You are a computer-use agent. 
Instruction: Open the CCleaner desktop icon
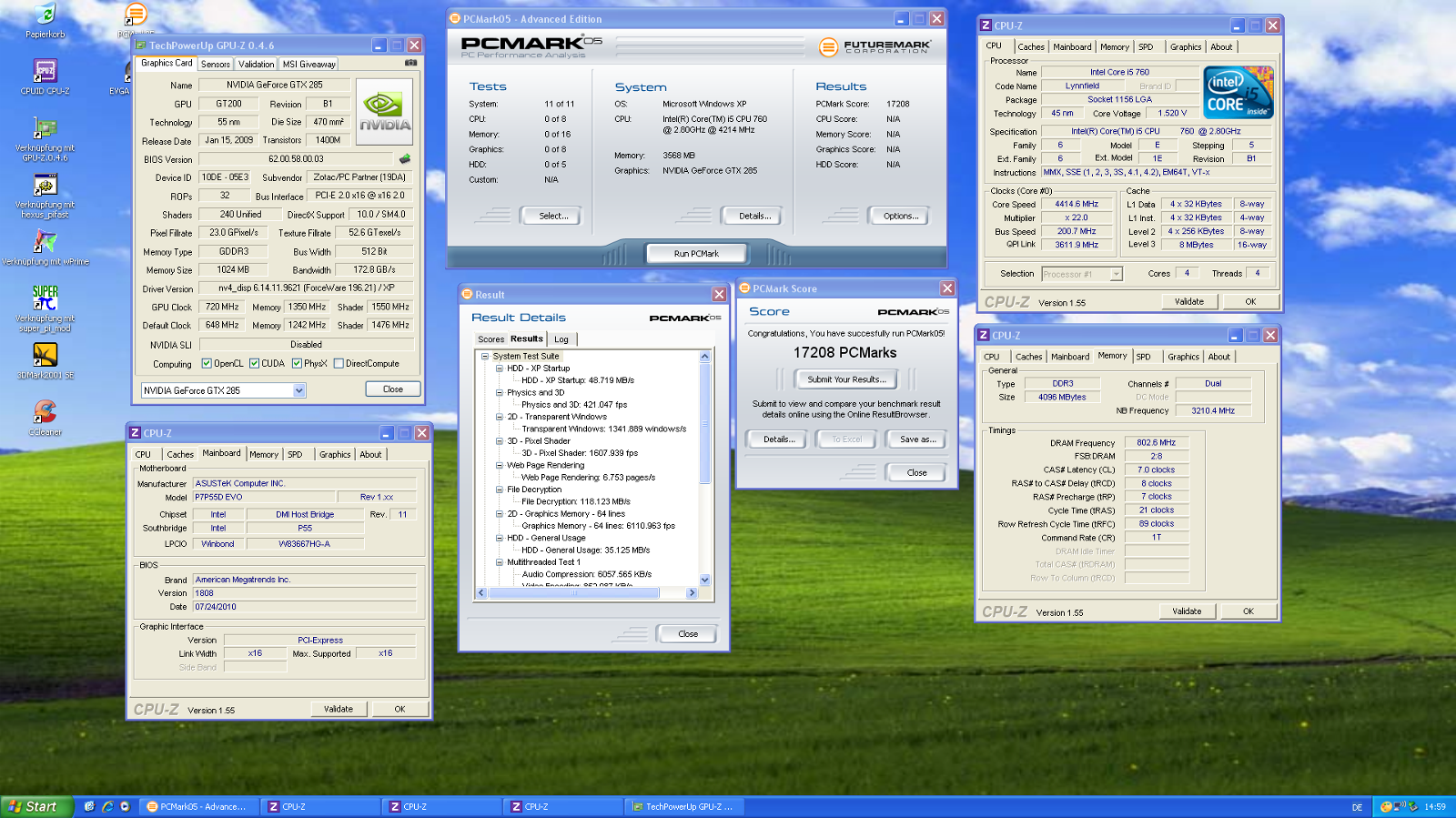[45, 419]
